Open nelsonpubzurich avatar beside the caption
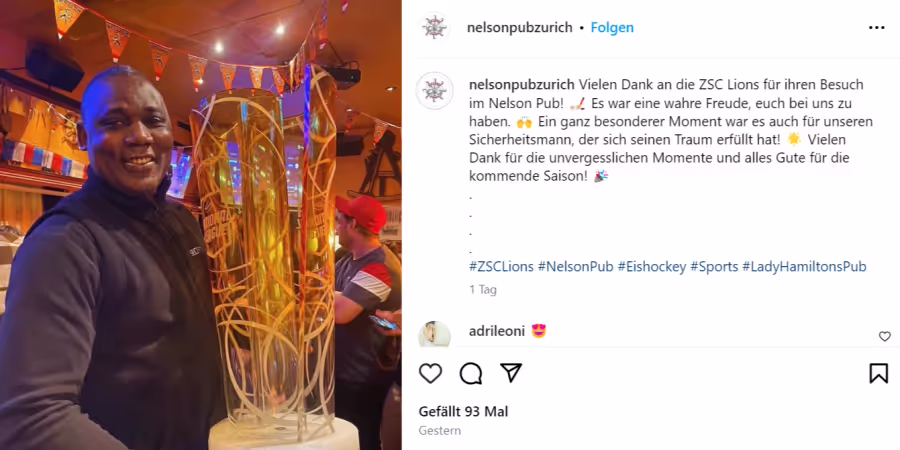This screenshot has width=900, height=450. (x=435, y=91)
